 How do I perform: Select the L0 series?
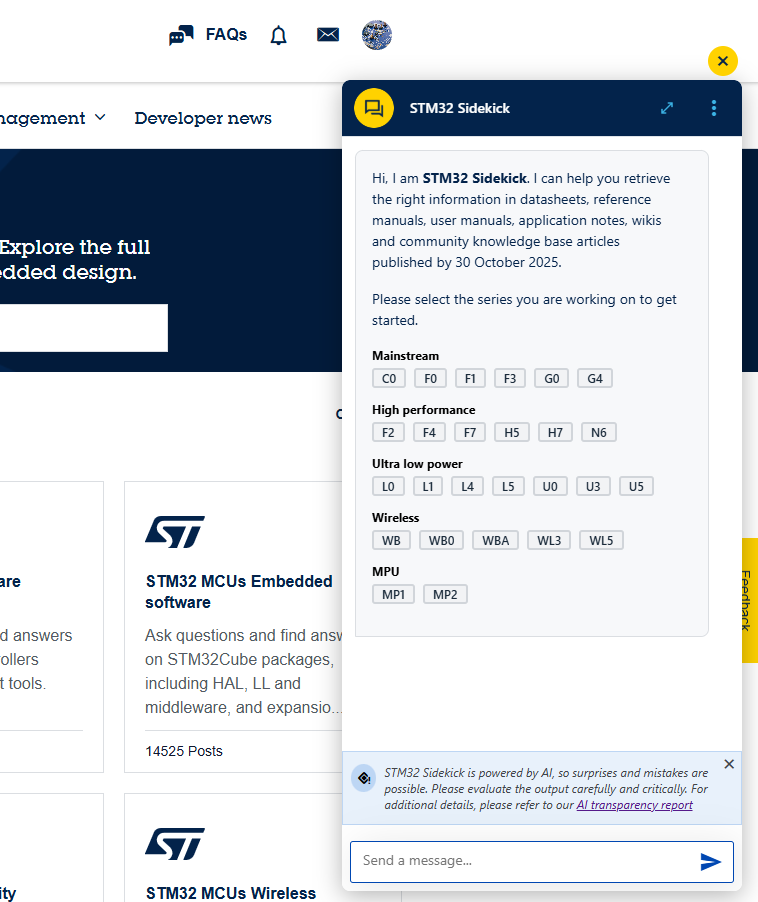388,487
